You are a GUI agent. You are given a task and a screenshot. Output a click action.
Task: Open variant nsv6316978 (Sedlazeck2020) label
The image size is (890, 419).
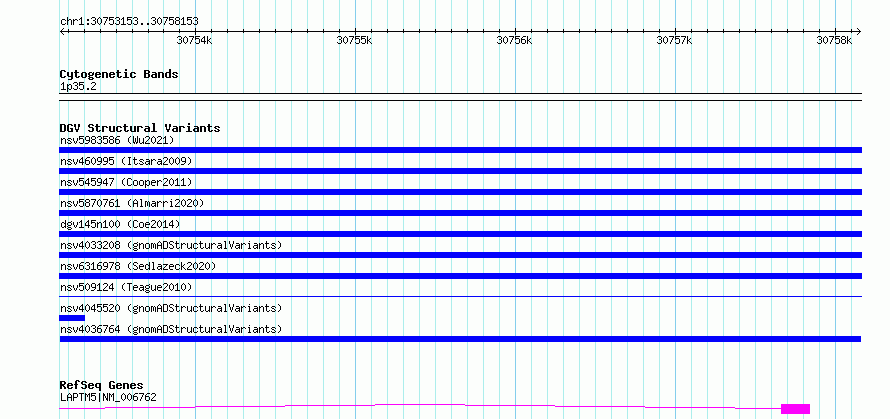(x=138, y=266)
